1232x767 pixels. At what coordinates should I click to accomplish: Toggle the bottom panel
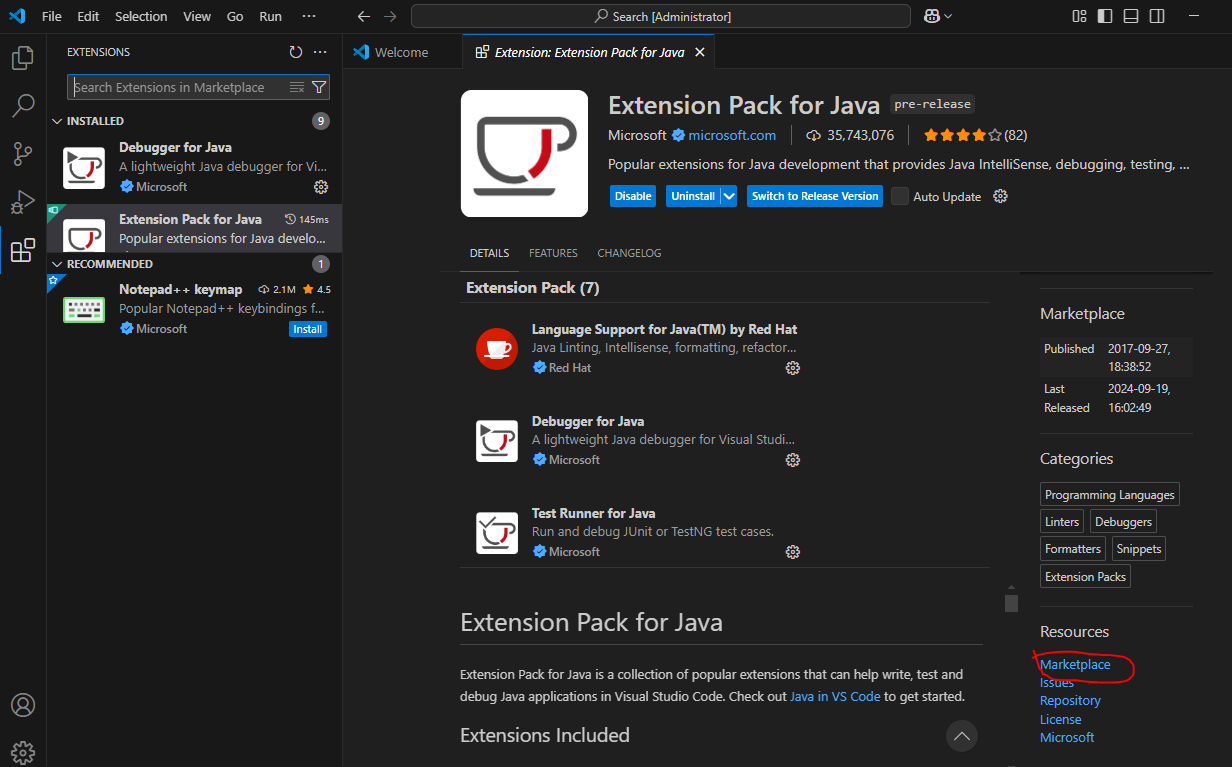pyautogui.click(x=1131, y=16)
